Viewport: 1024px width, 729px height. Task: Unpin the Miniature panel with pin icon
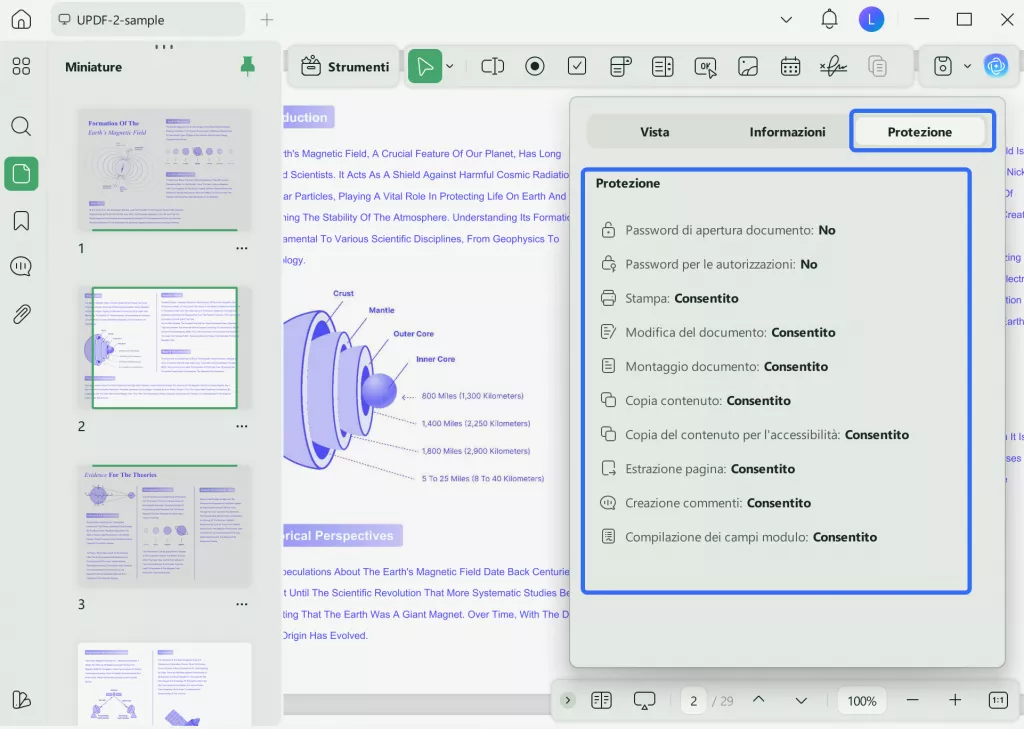pos(247,66)
